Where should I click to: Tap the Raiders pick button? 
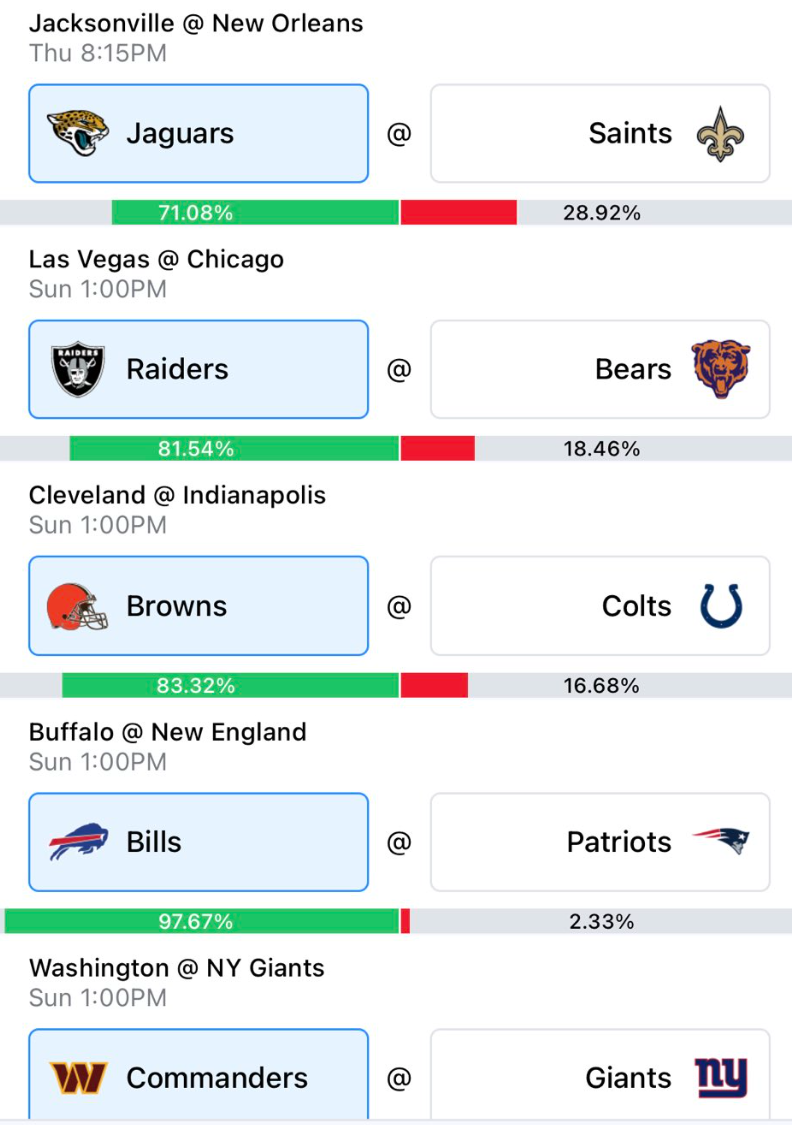click(x=199, y=369)
